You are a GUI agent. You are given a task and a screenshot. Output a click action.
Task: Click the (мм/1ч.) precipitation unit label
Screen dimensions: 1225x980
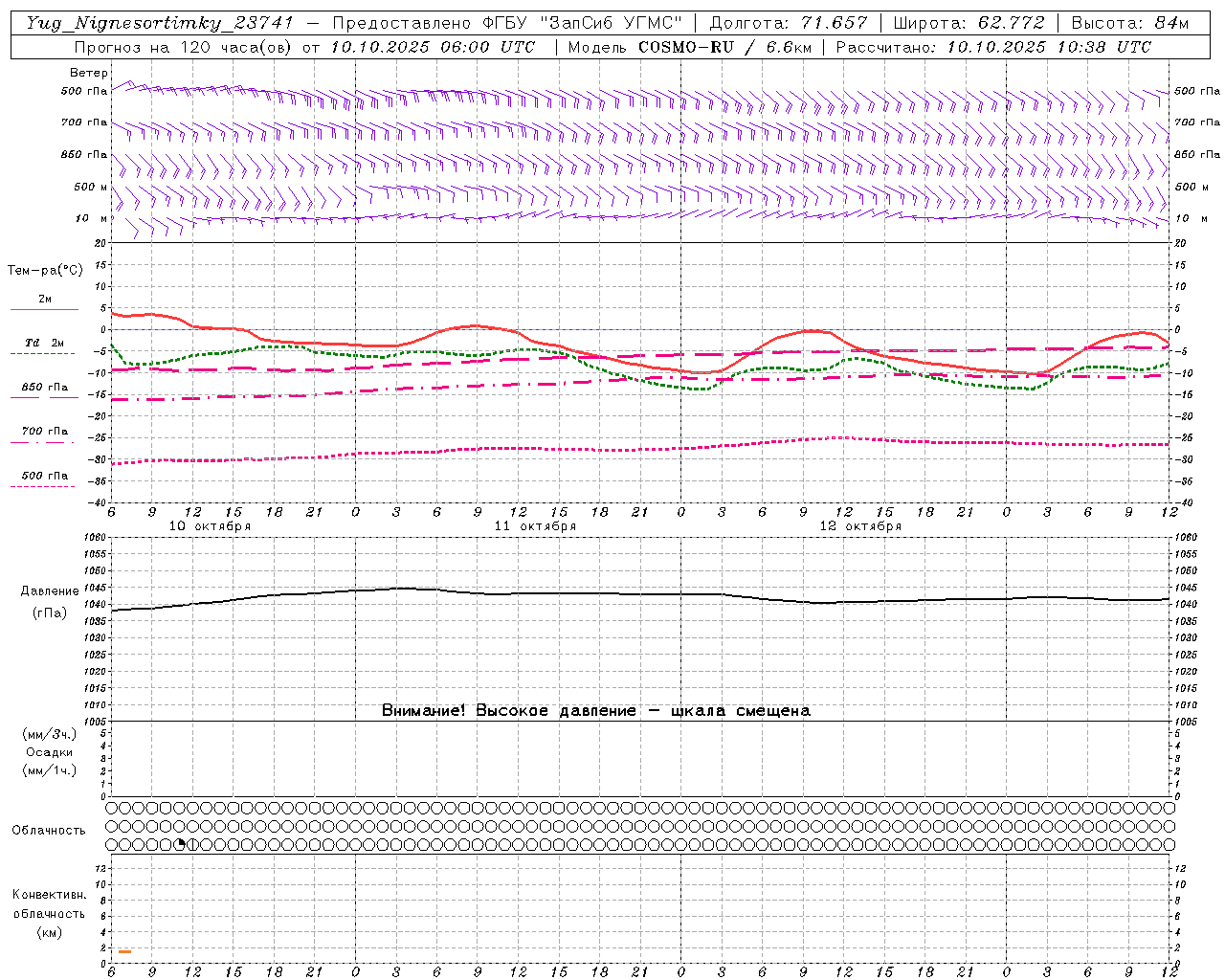coord(50,770)
